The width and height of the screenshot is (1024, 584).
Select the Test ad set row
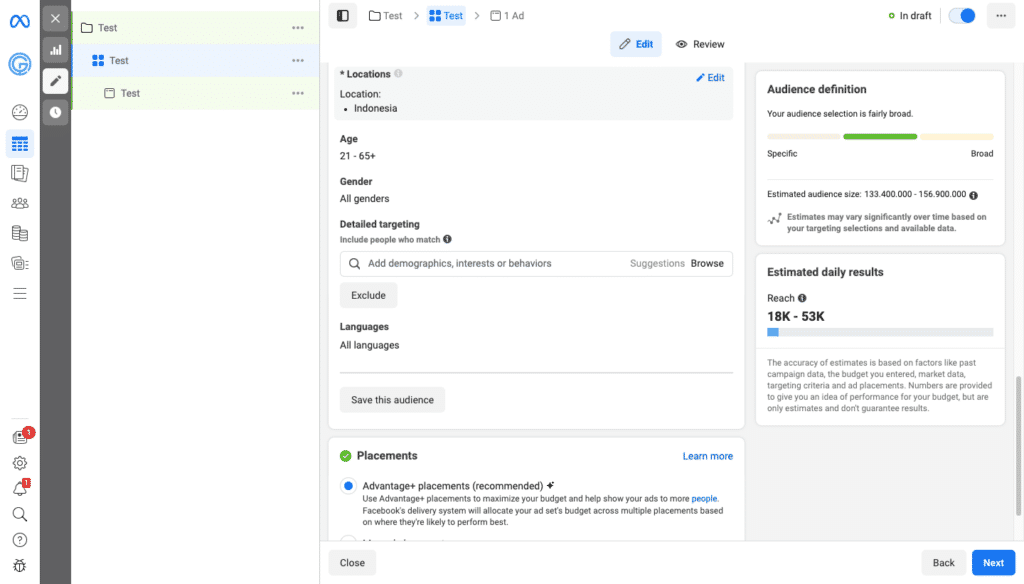[195, 61]
